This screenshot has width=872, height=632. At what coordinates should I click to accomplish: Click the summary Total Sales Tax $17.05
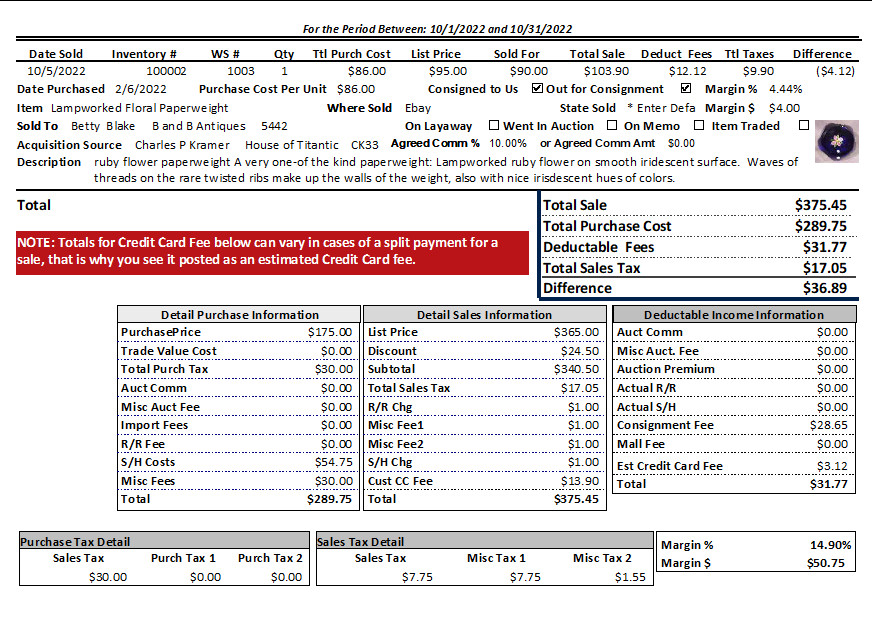[825, 269]
